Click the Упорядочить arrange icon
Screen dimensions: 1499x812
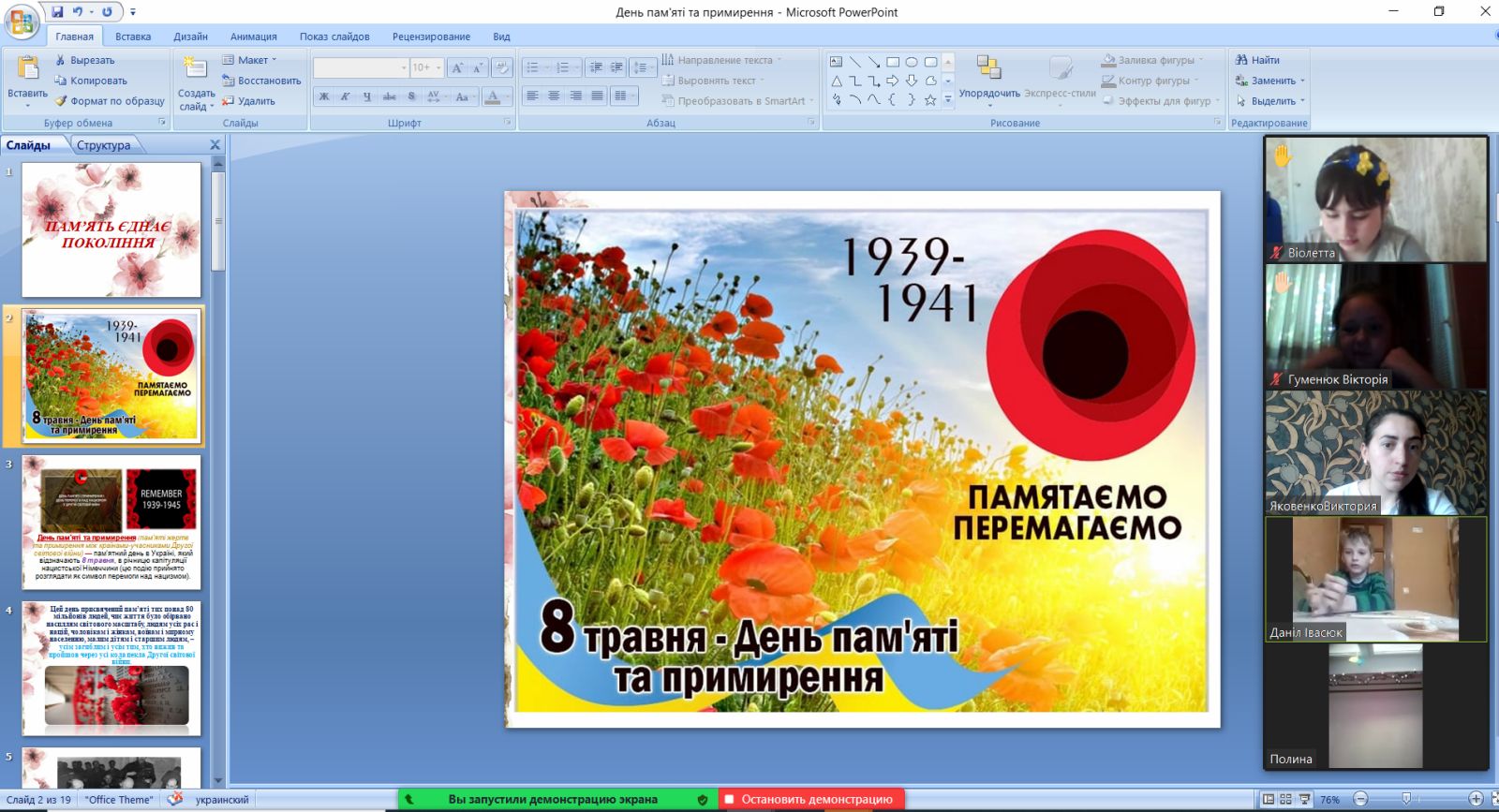pyautogui.click(x=988, y=67)
